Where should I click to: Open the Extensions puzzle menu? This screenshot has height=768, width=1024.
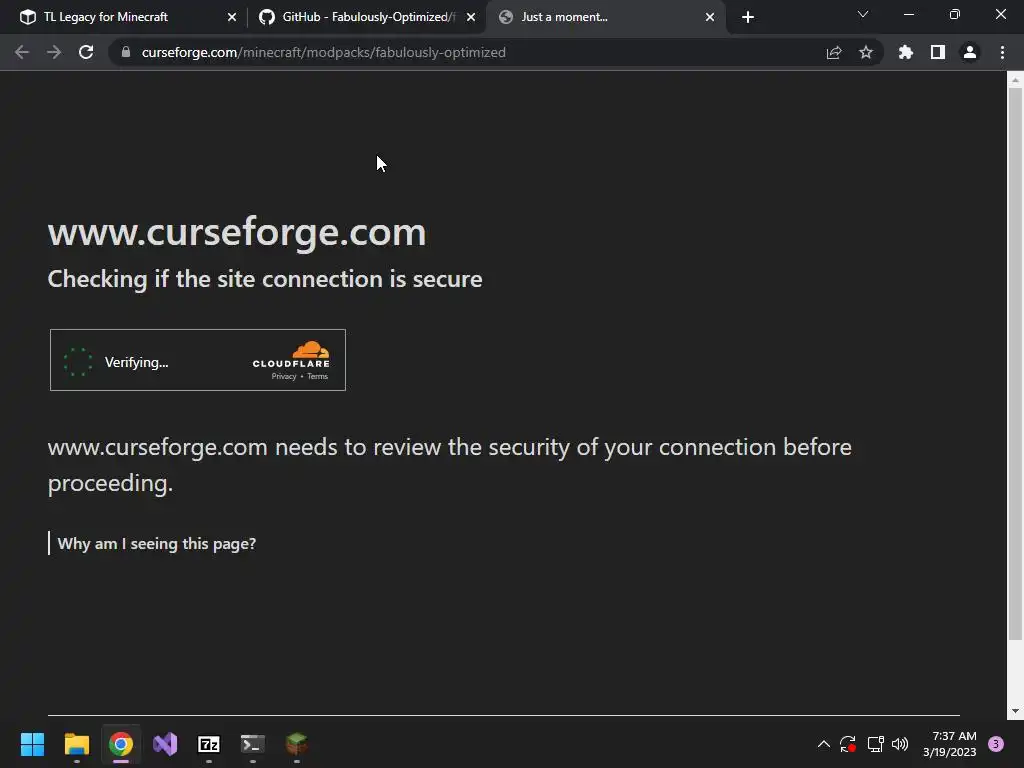pyautogui.click(x=906, y=52)
